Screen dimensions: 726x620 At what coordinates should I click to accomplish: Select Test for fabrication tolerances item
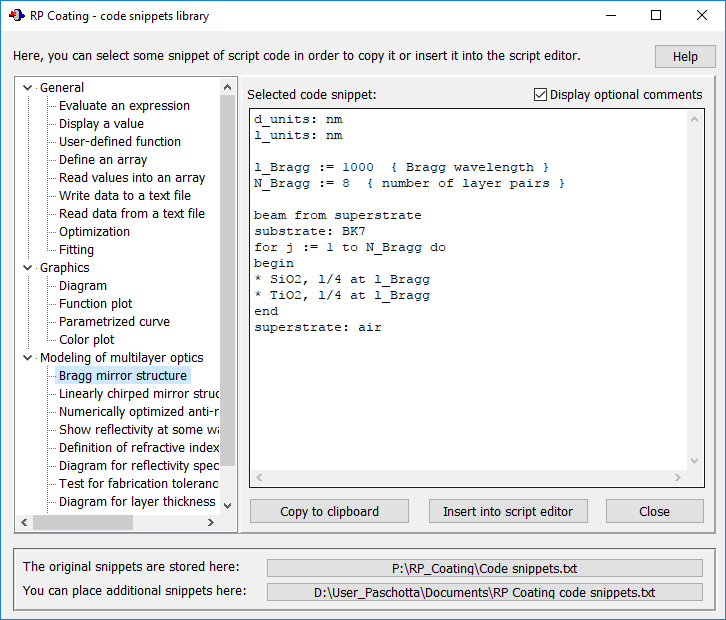click(x=138, y=483)
